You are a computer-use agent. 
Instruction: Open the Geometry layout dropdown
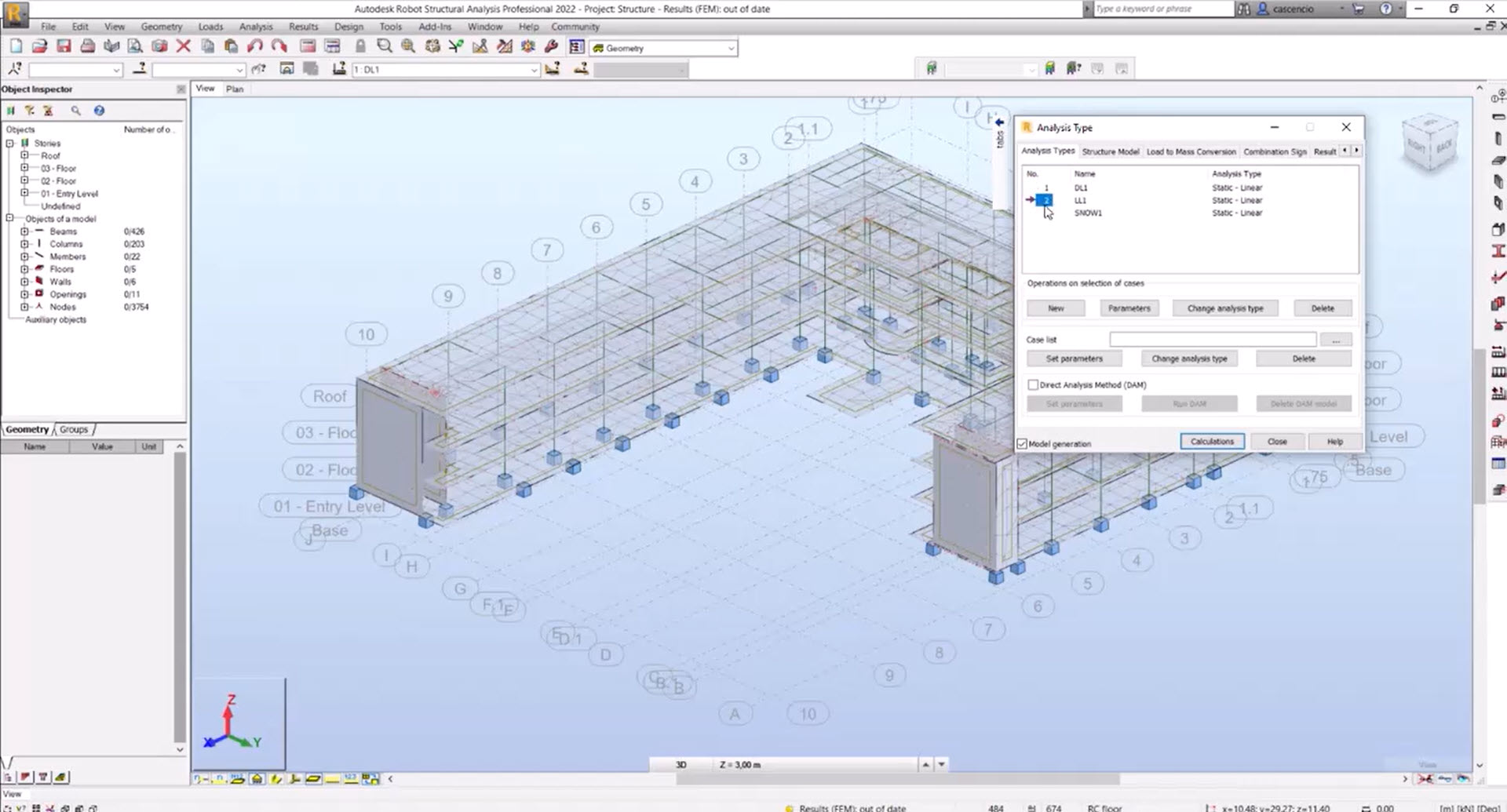coord(730,49)
